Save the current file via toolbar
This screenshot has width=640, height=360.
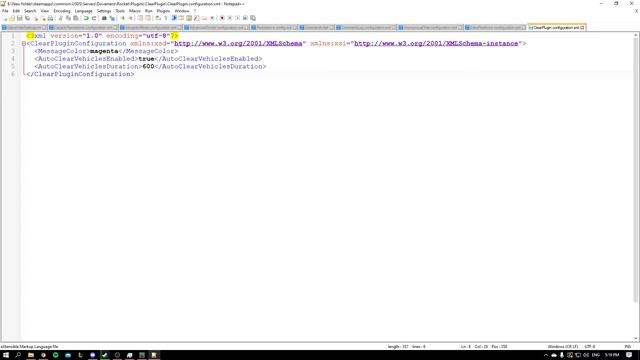20,18
